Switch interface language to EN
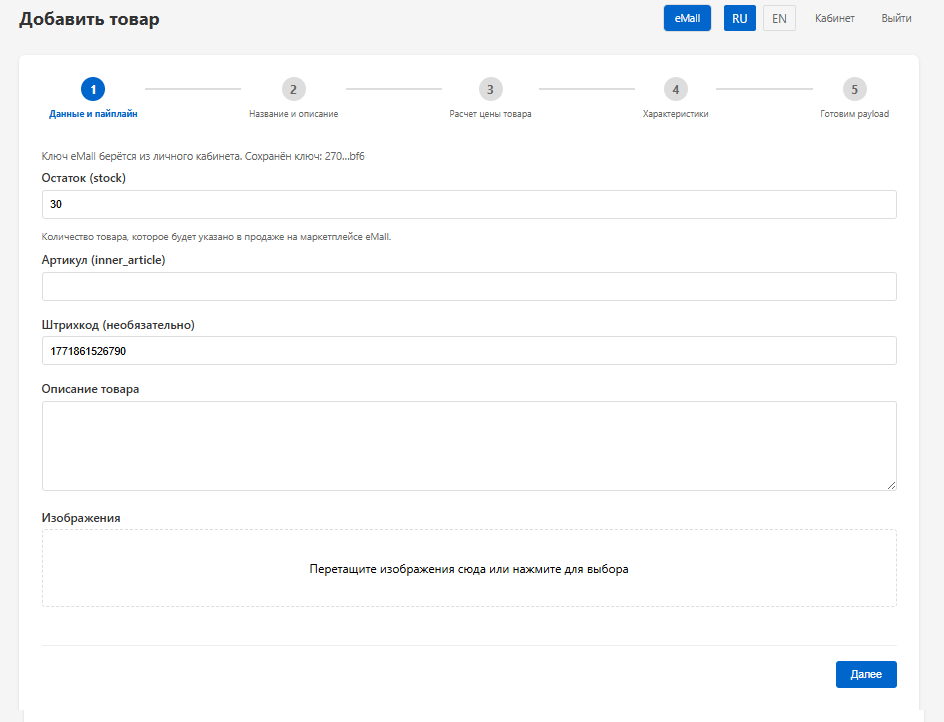The width and height of the screenshot is (944, 722). tap(779, 18)
